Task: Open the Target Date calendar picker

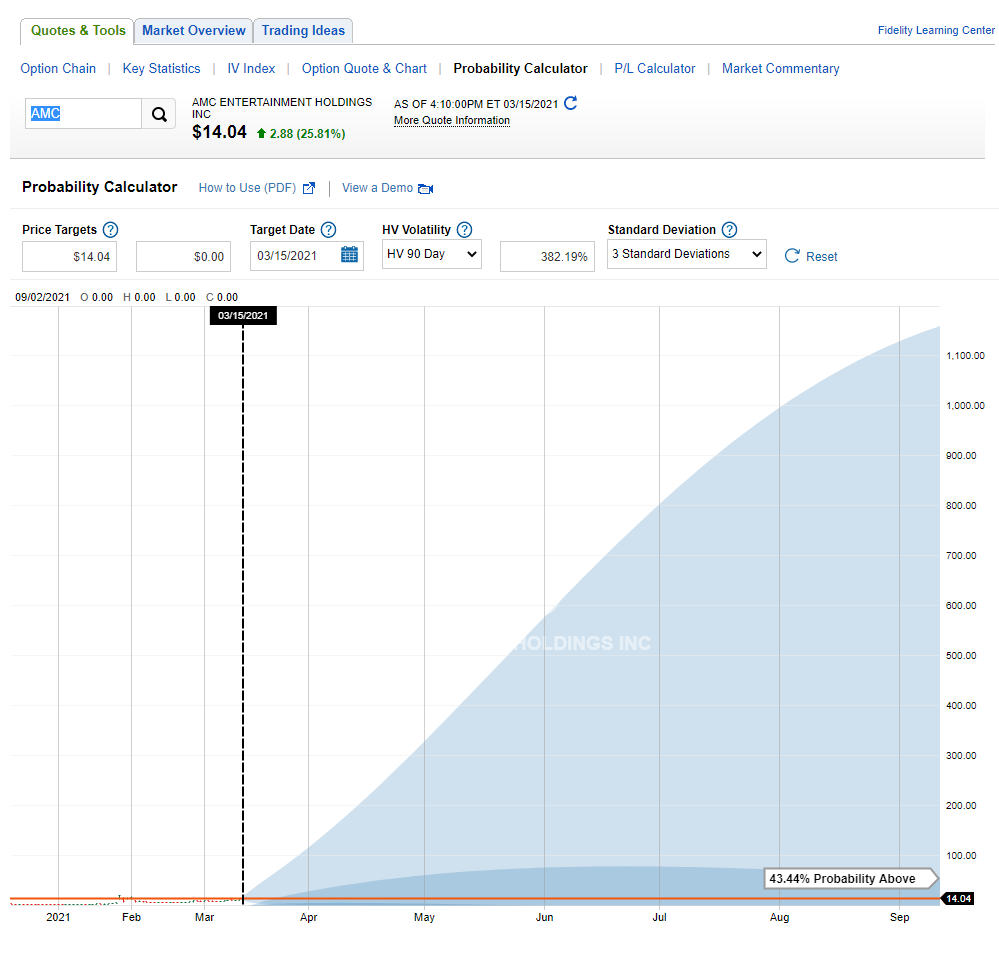Action: pos(349,255)
